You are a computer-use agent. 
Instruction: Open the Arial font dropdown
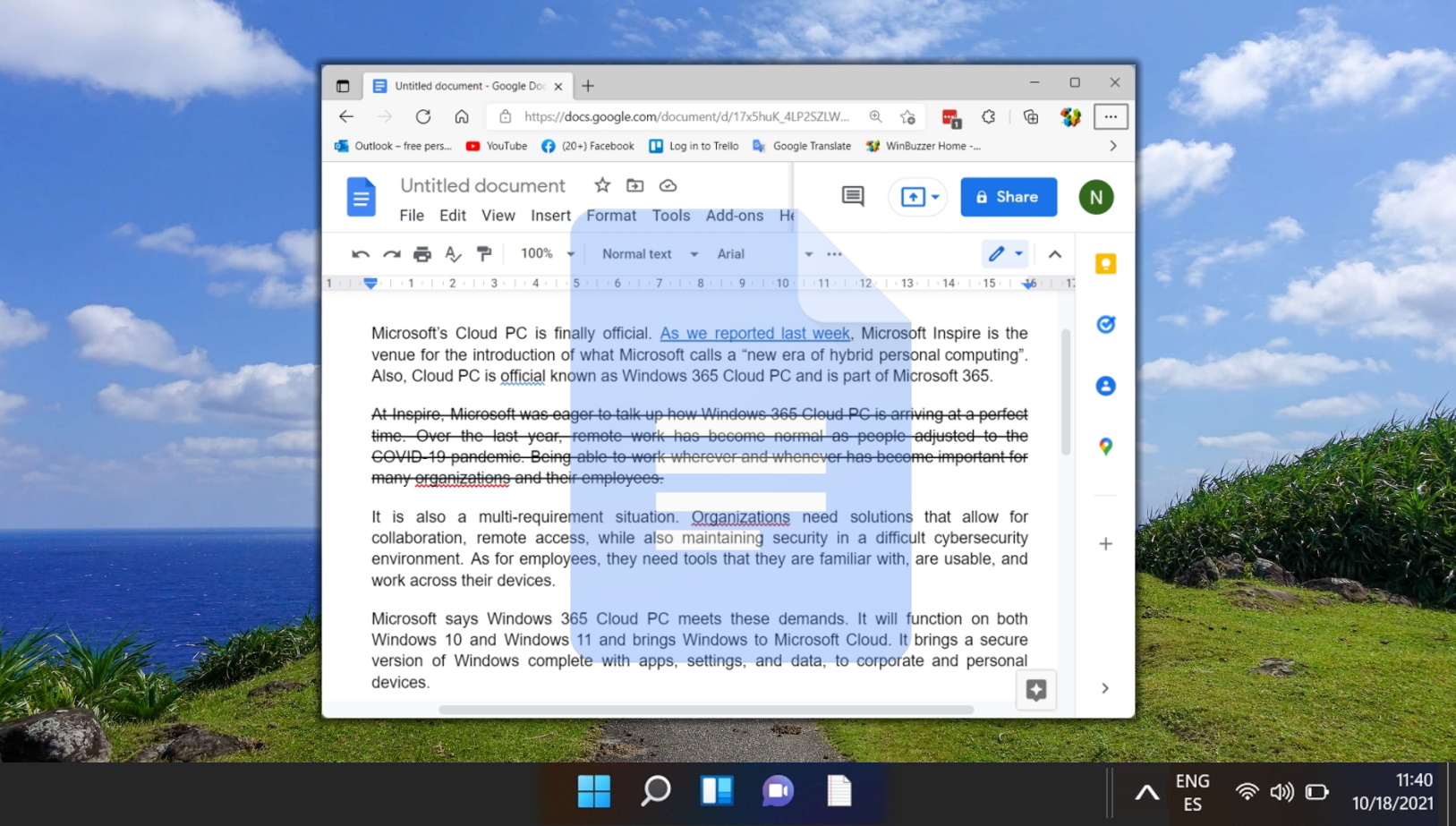click(764, 254)
